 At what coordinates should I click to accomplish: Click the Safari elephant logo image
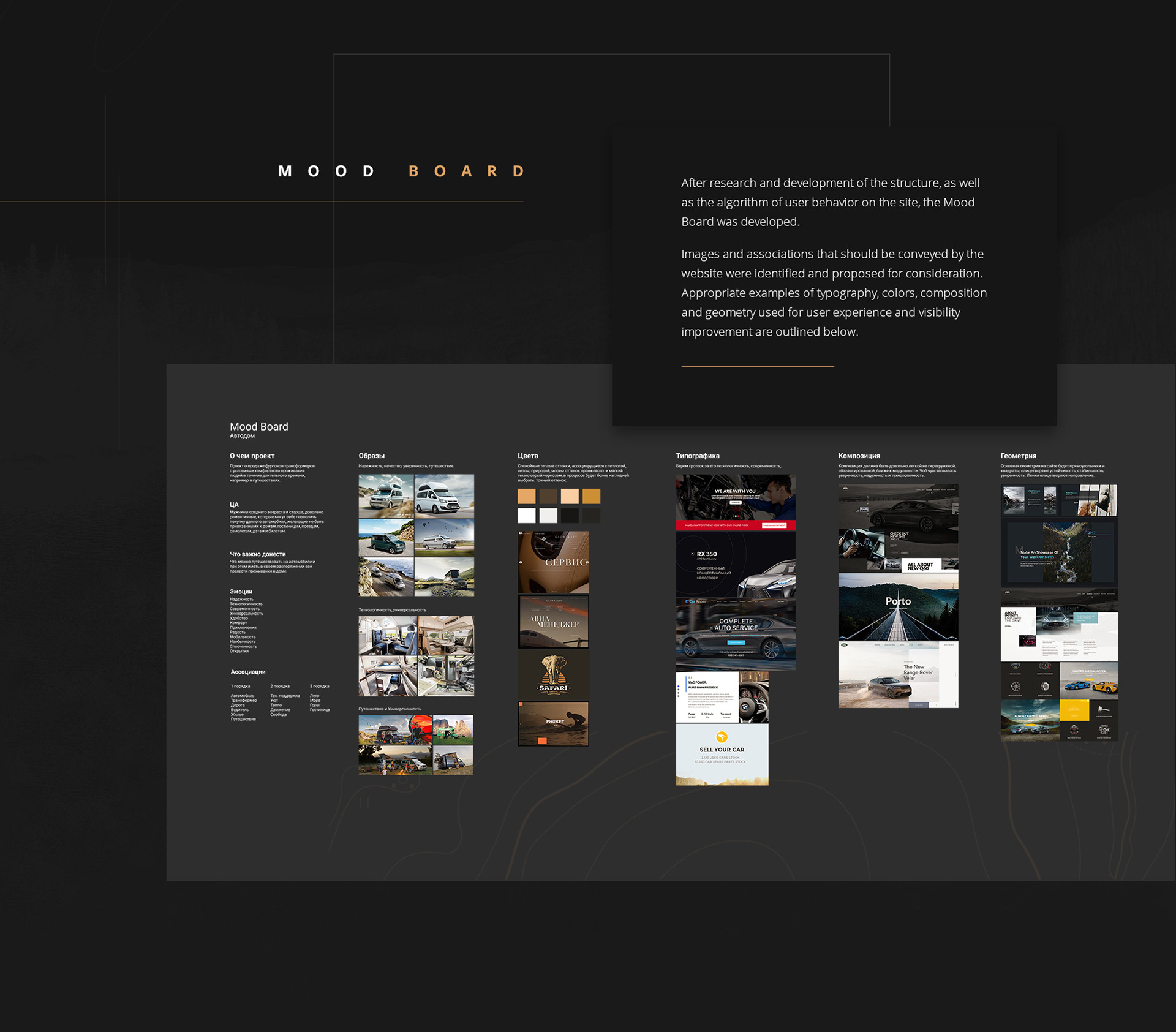553,674
